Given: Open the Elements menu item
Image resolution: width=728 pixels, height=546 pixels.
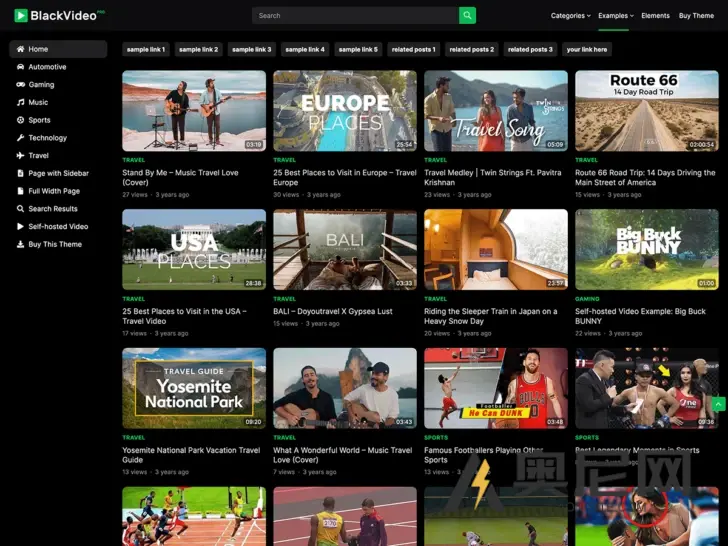Looking at the screenshot, I should pos(655,15).
